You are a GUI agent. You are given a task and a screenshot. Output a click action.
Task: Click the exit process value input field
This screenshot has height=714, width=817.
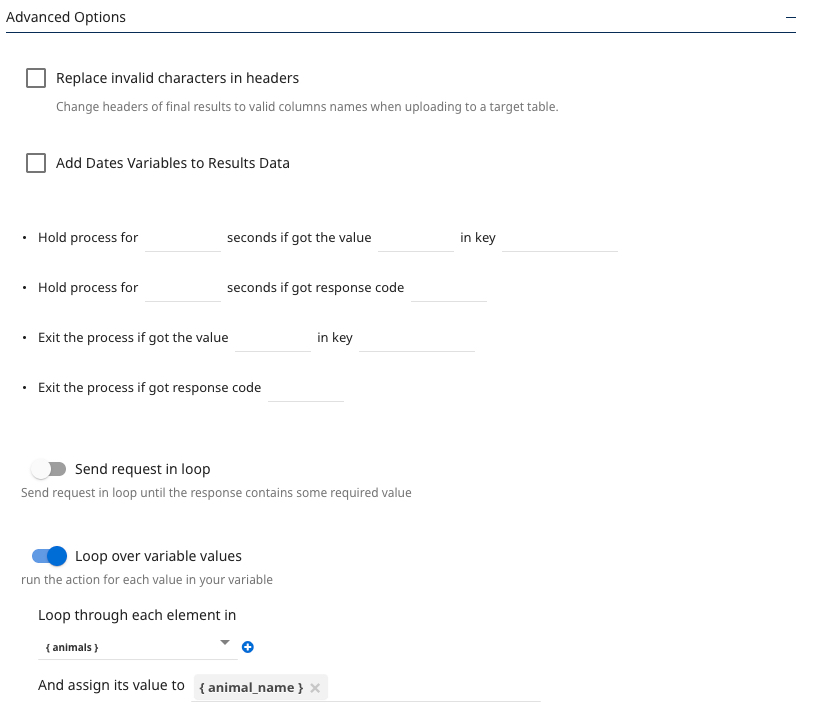[272, 338]
